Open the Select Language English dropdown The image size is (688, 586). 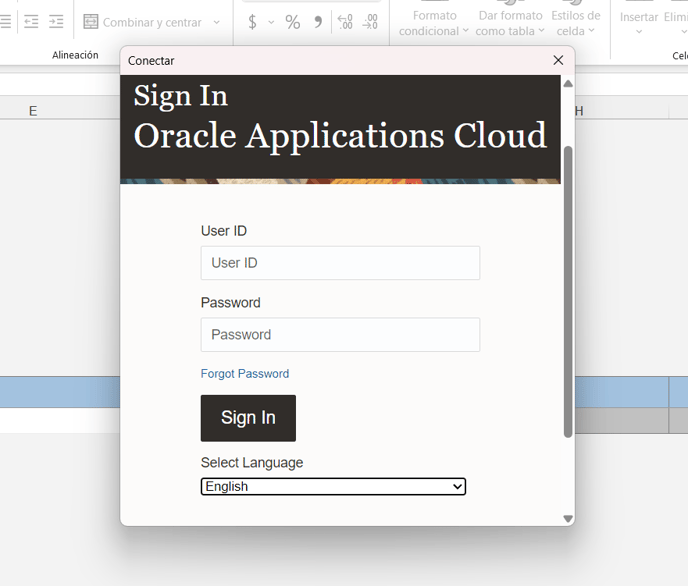tap(333, 486)
